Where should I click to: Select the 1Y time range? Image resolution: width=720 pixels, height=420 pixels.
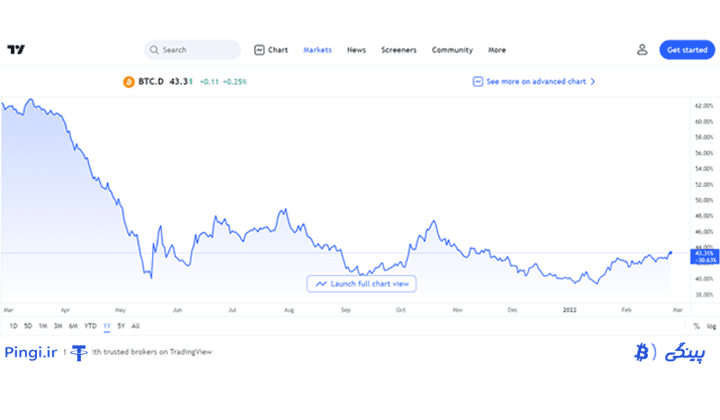pyautogui.click(x=107, y=326)
